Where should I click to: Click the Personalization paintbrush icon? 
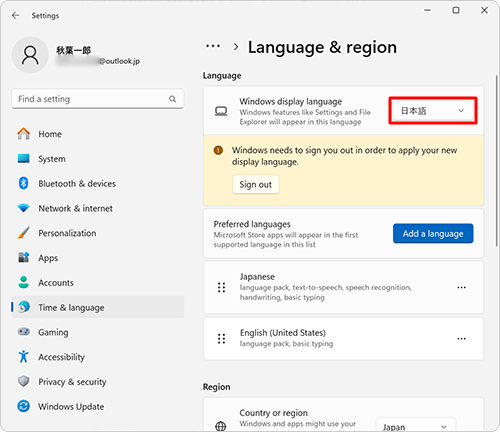(23, 233)
